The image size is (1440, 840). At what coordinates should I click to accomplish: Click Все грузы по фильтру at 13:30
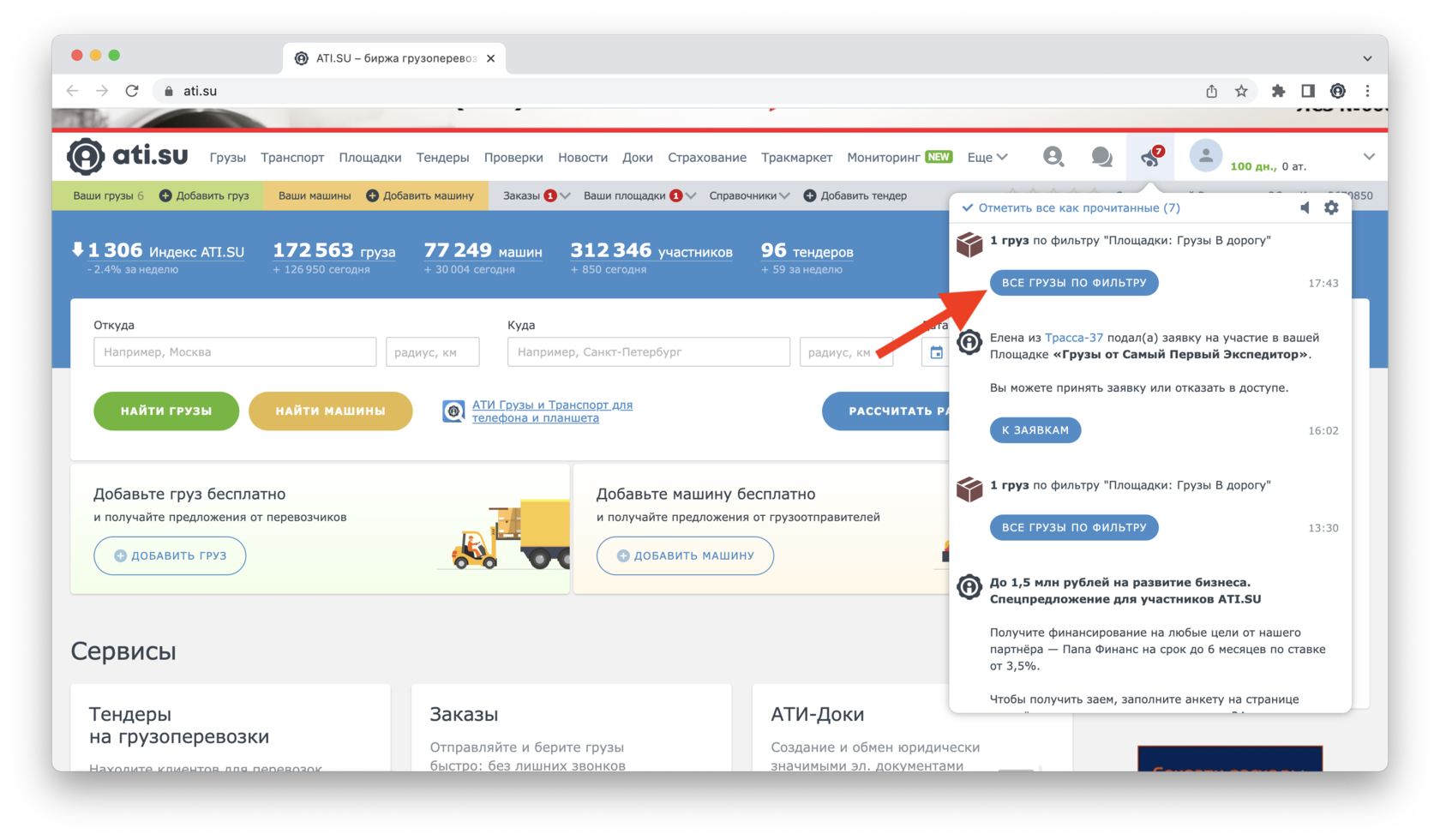[x=1074, y=527]
